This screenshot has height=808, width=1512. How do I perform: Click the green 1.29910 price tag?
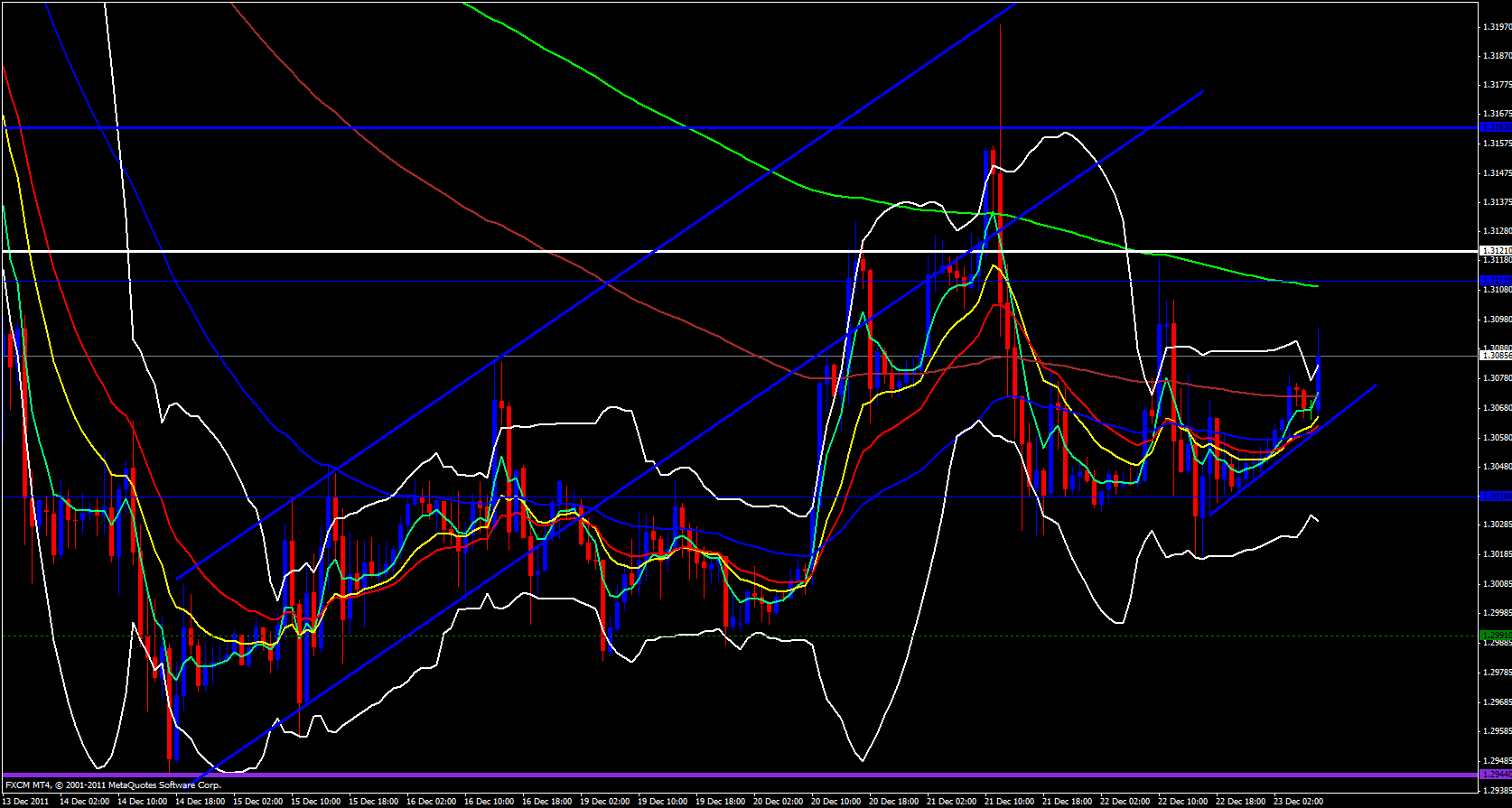[1496, 636]
